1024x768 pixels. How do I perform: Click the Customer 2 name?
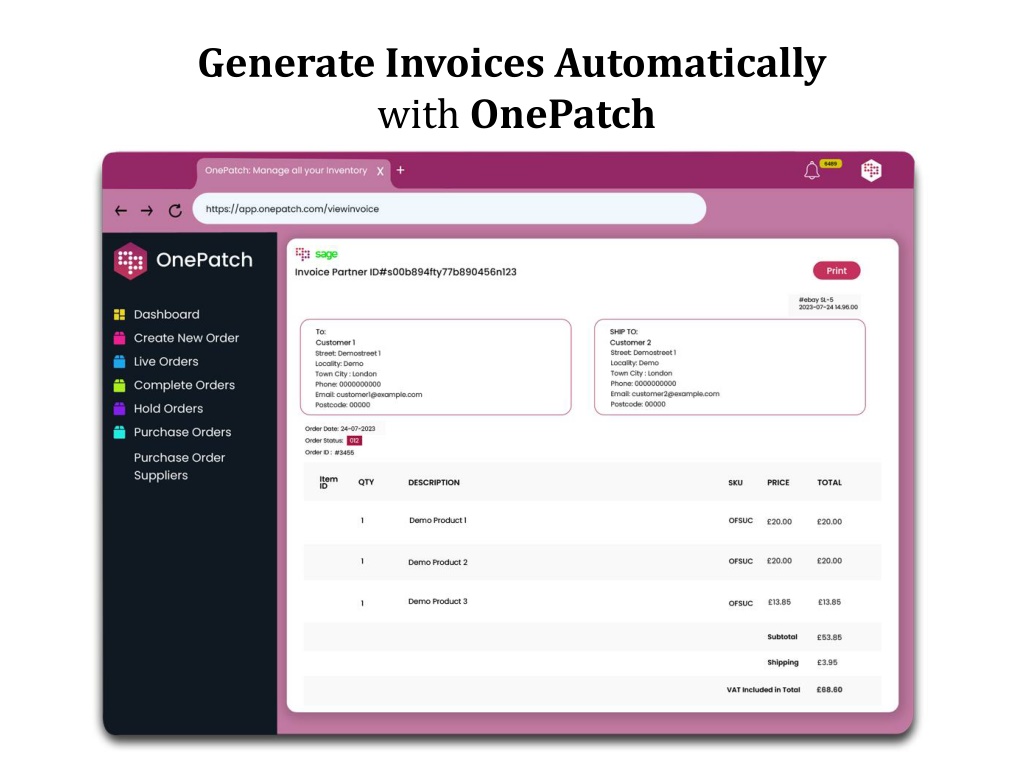coord(631,342)
